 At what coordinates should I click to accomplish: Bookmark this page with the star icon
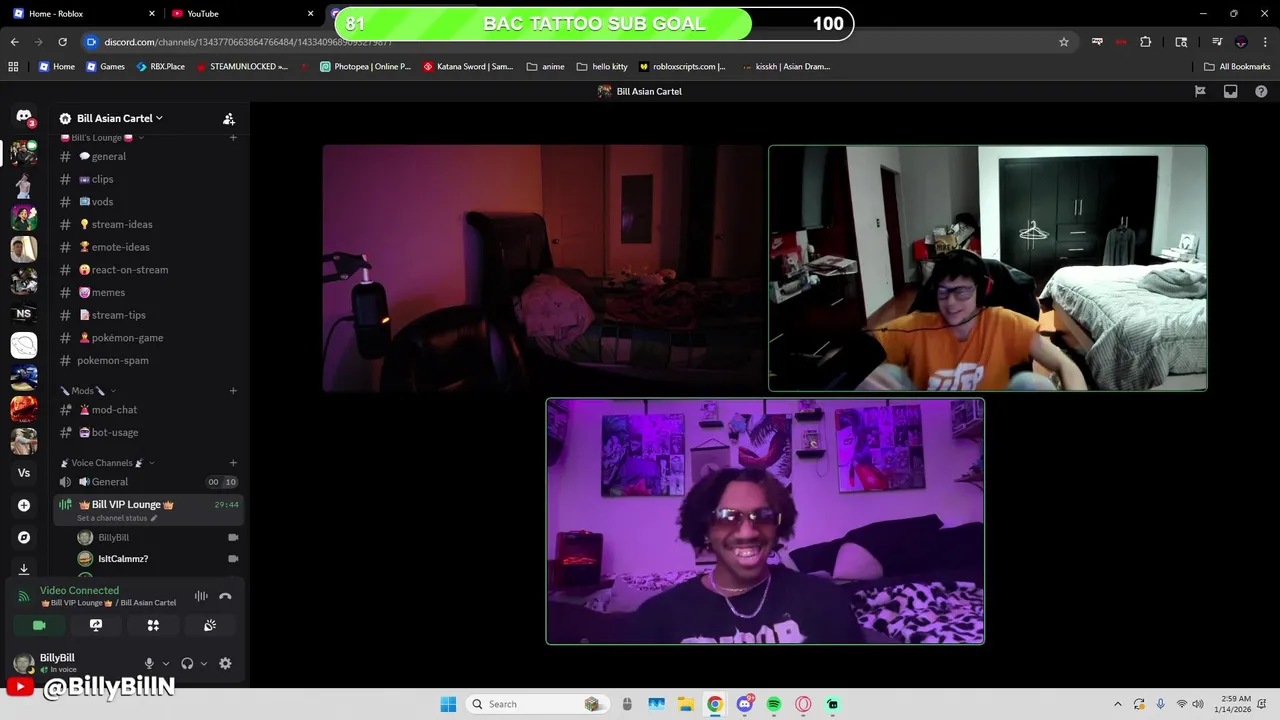[x=1064, y=42]
